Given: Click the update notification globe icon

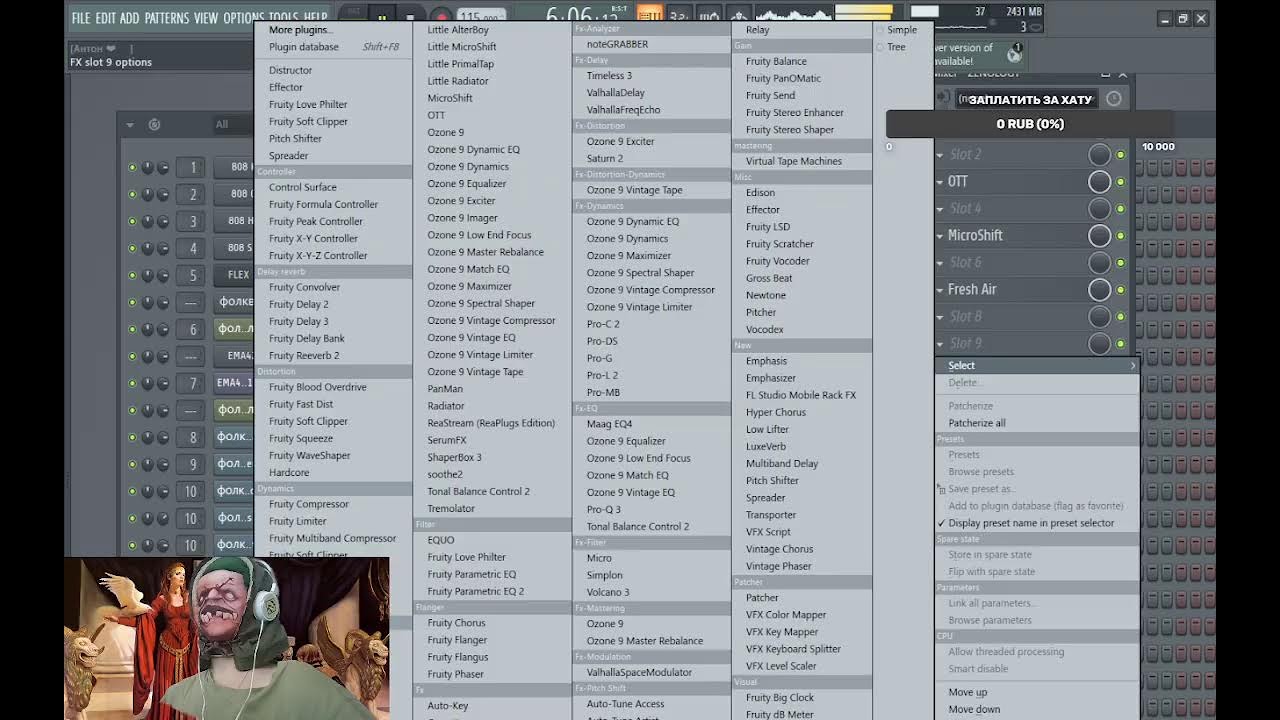Looking at the screenshot, I should click(x=1014, y=54).
